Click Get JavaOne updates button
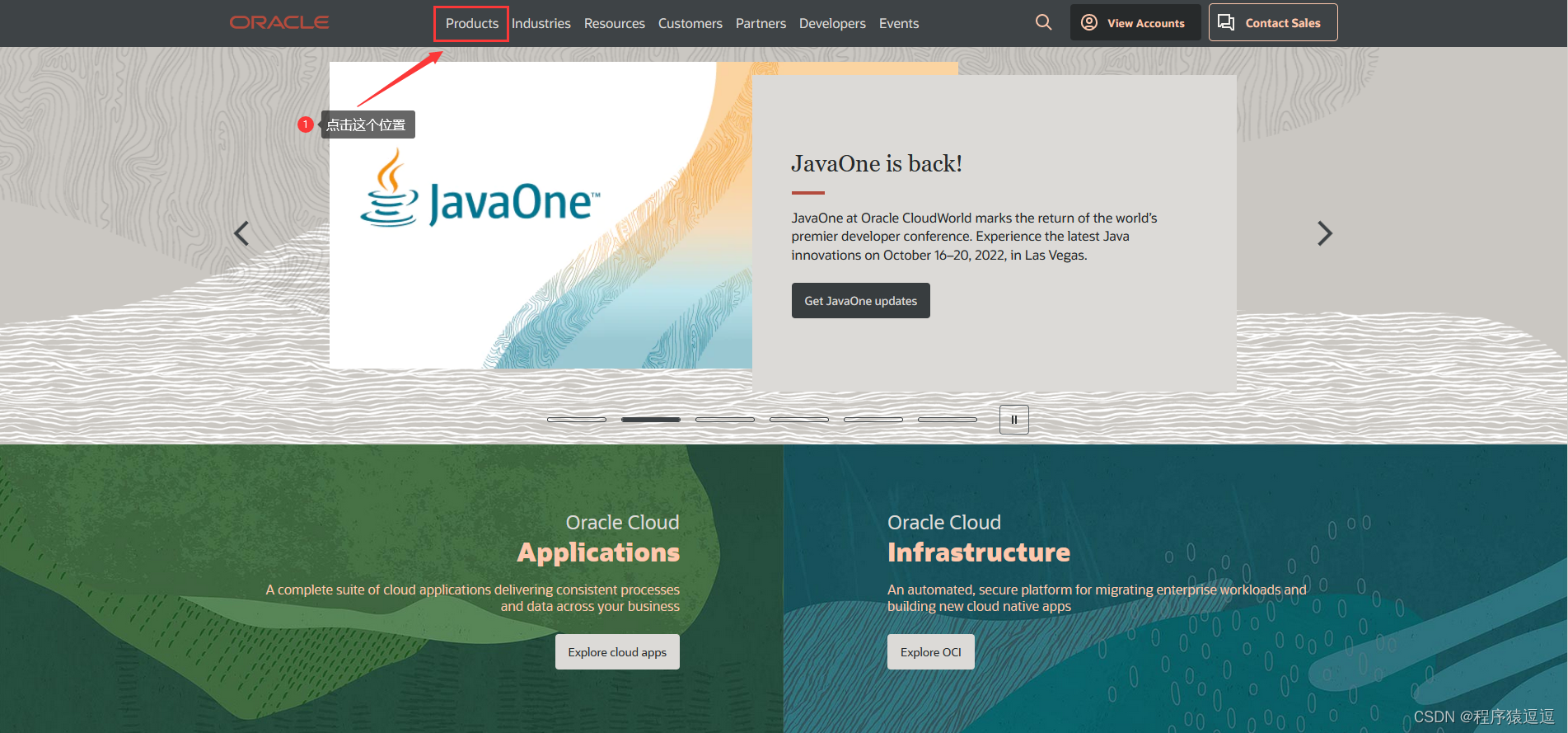The image size is (1568, 733). [x=861, y=301]
